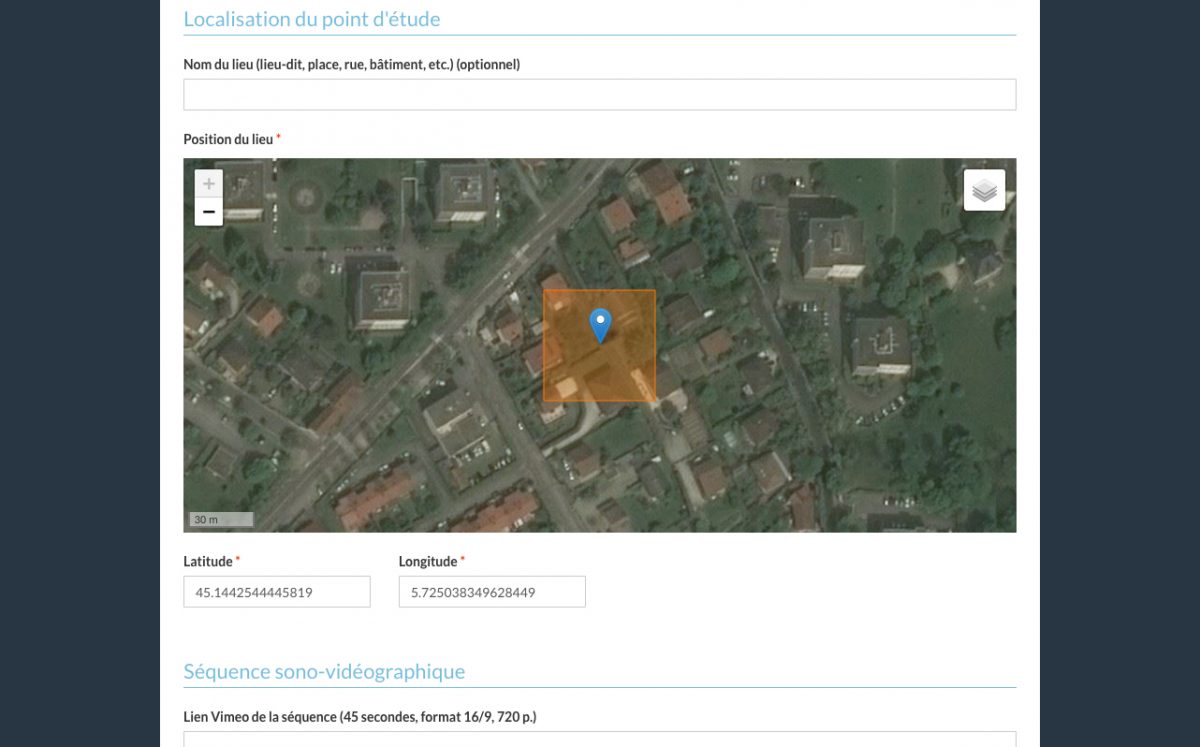Focus the Nom du lieu text field

[x=599, y=95]
